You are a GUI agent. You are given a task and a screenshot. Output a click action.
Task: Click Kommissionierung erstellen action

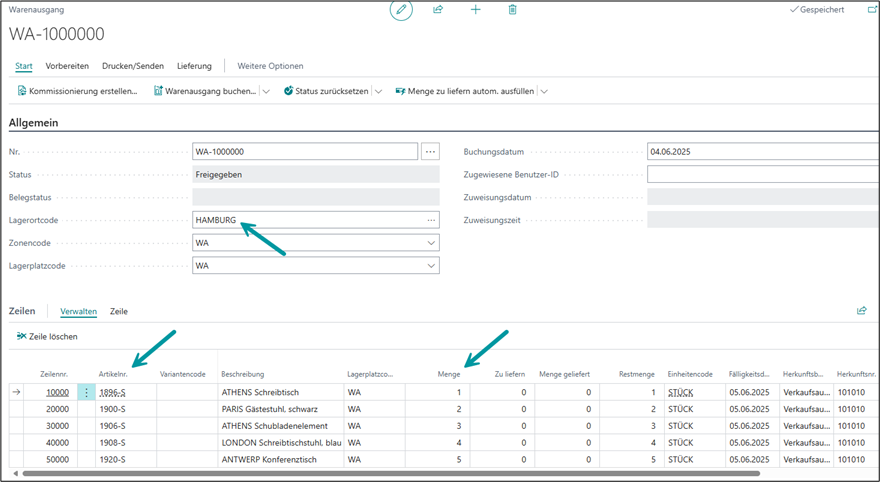[x=77, y=91]
